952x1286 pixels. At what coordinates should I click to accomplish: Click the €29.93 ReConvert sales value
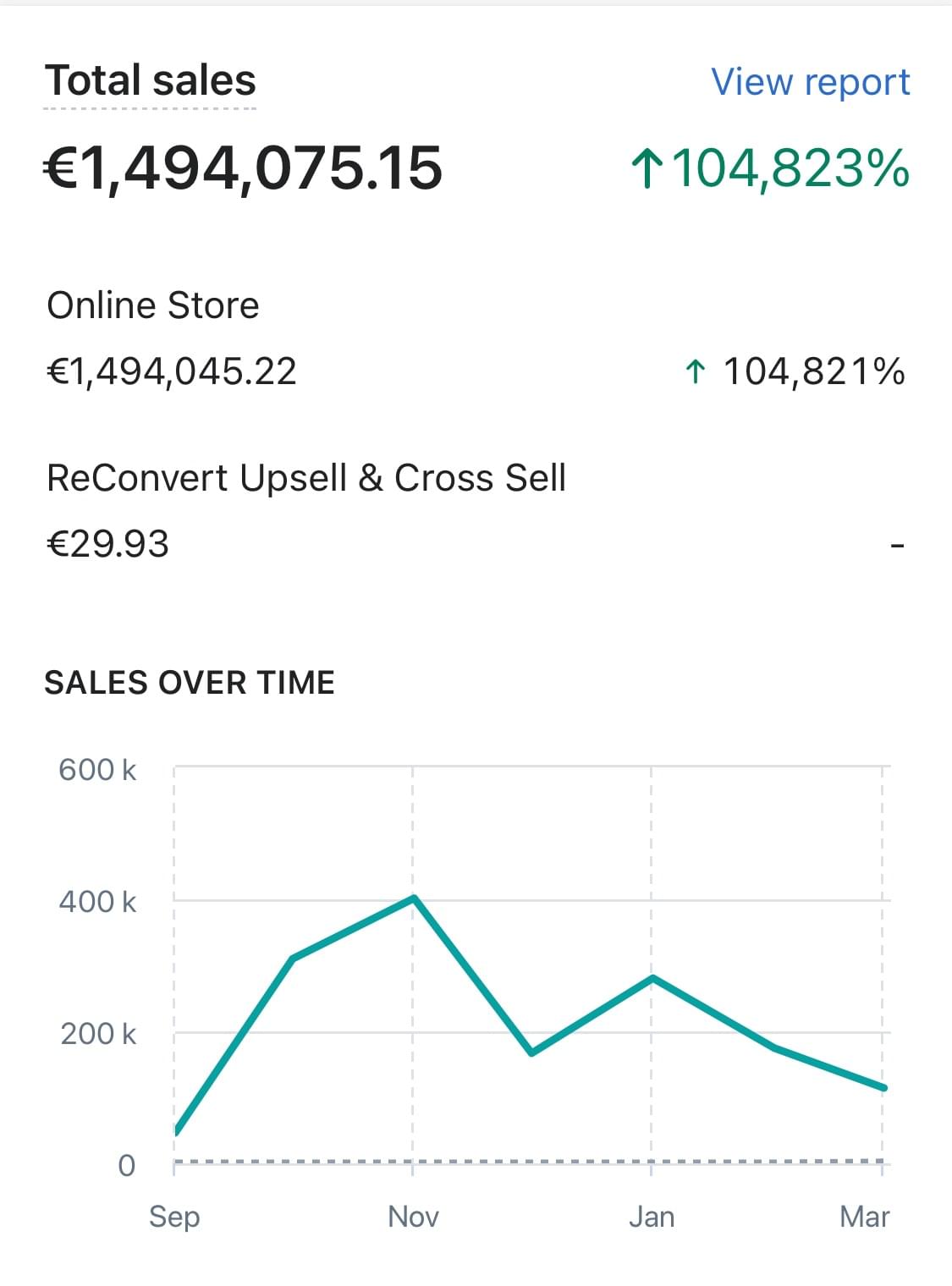coord(107,544)
